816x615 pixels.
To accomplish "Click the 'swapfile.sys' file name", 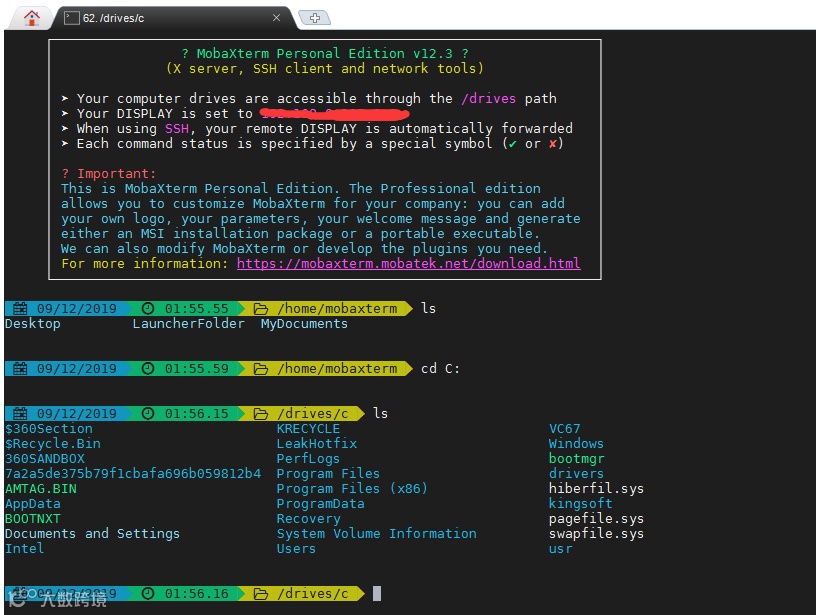I will (x=596, y=534).
